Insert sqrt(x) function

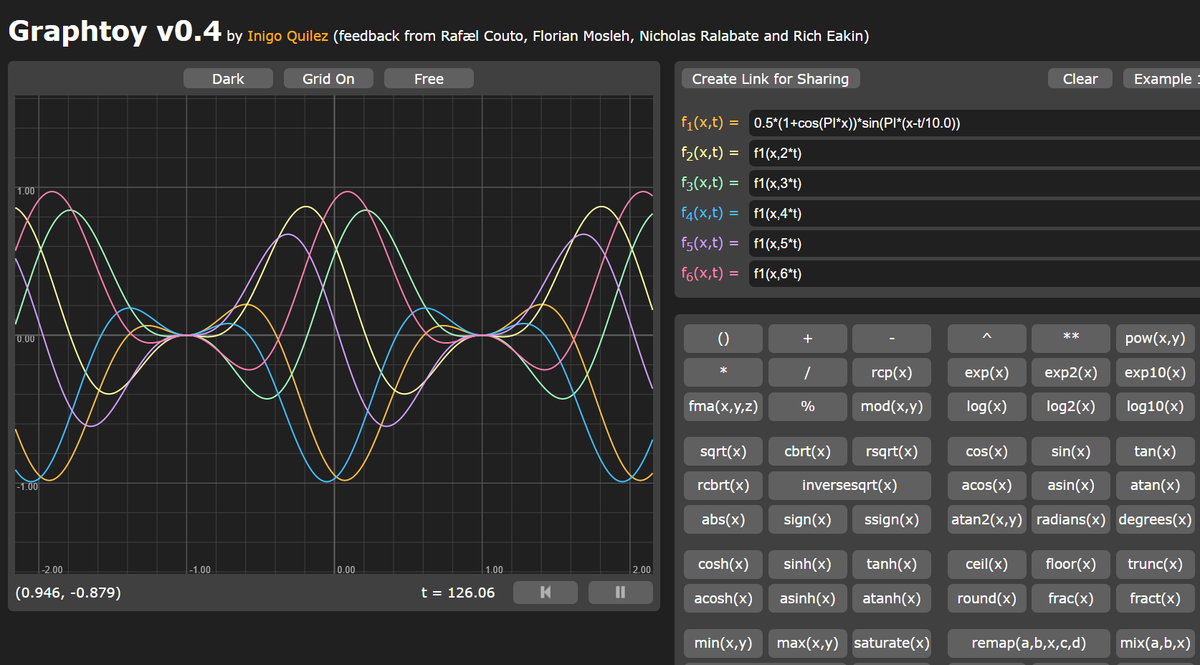click(723, 451)
